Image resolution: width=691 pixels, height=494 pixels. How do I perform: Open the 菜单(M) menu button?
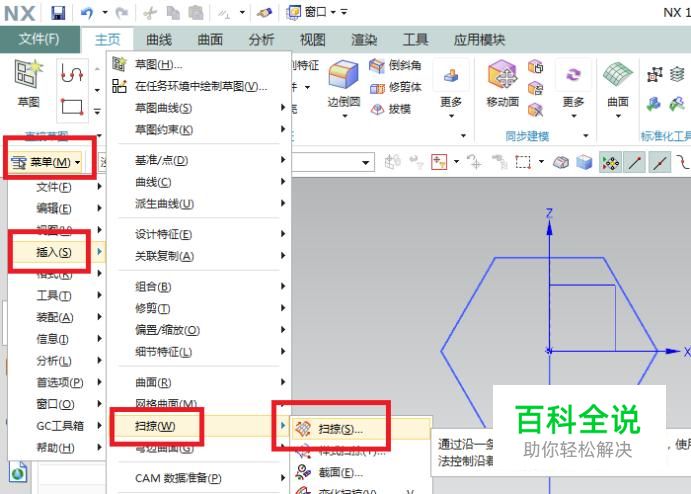coord(46,163)
